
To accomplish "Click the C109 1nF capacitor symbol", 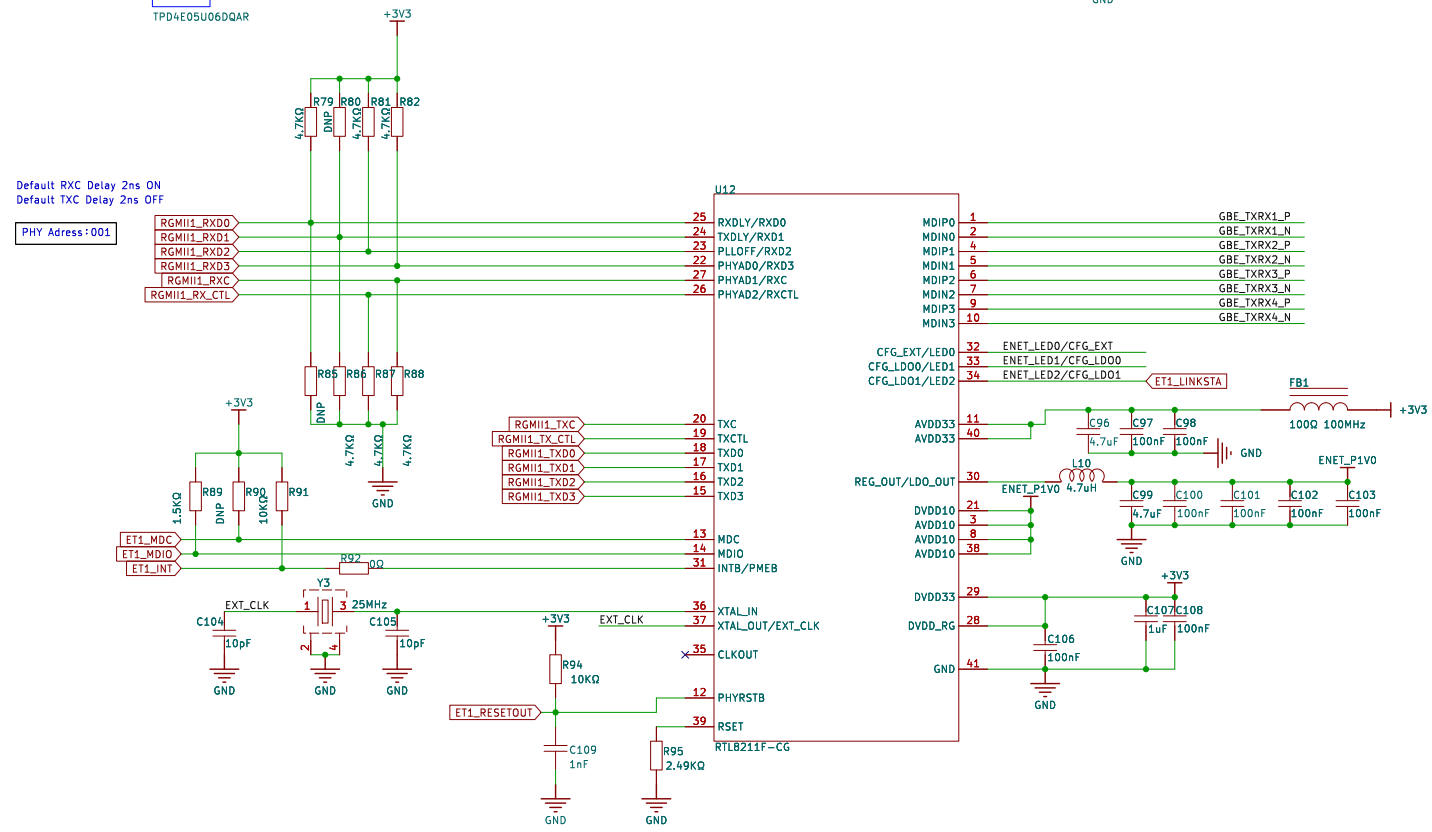I will (x=555, y=748).
